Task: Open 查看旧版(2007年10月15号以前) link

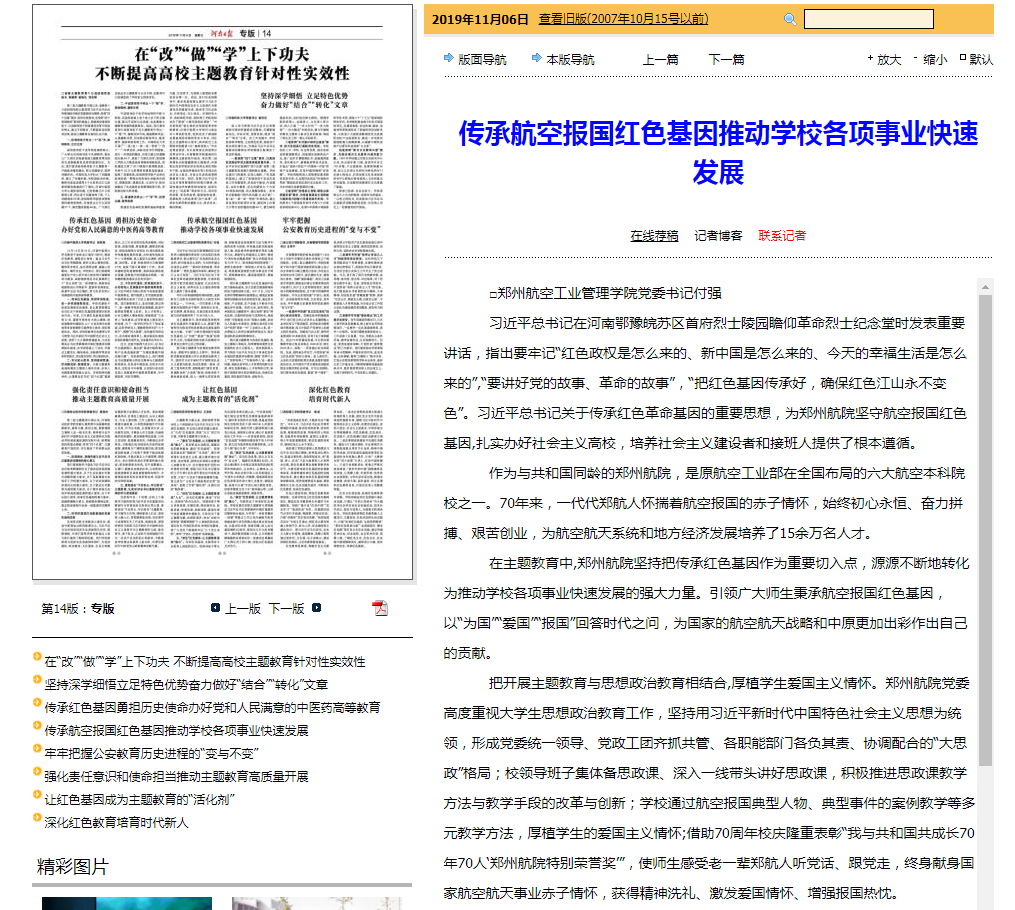Action: coord(623,19)
